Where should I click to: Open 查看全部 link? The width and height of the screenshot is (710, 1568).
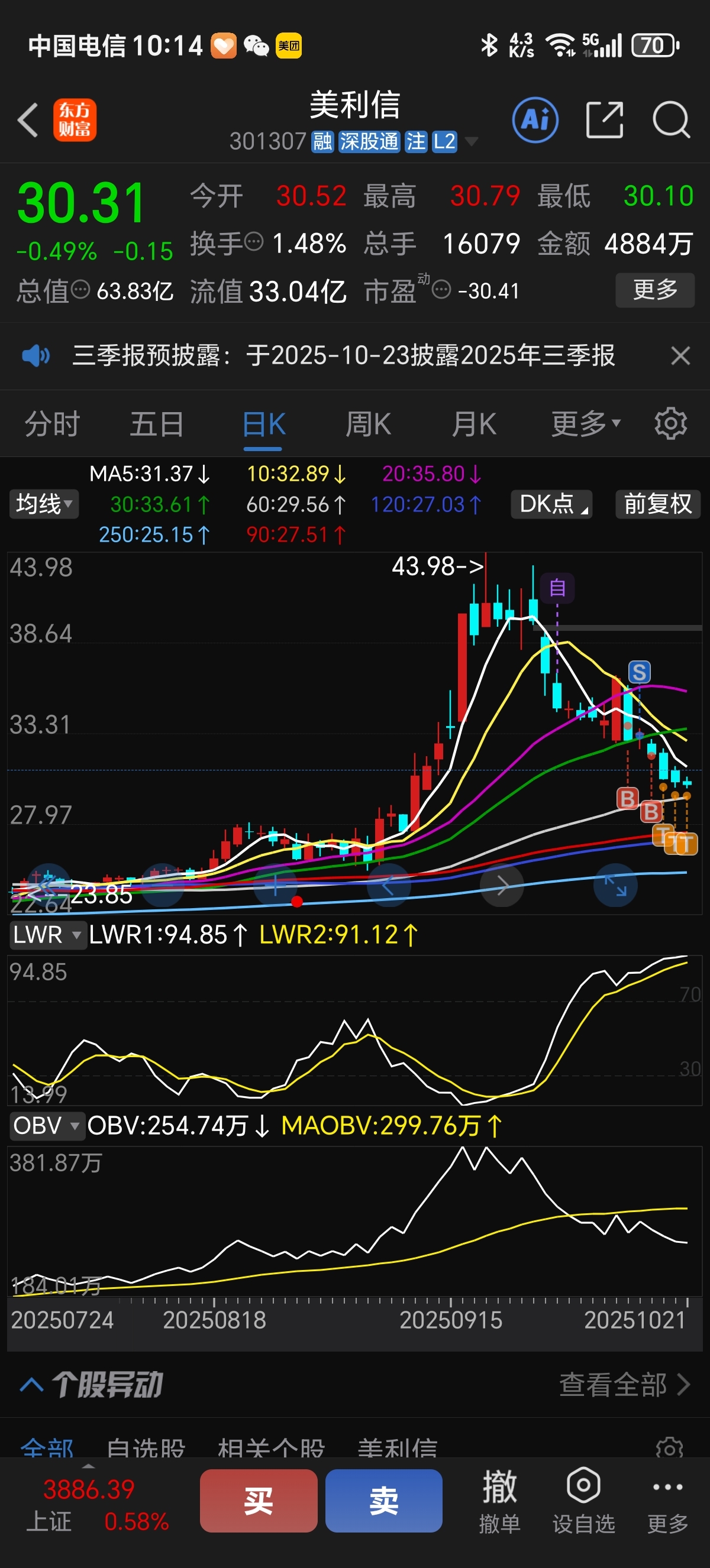coord(625,1384)
